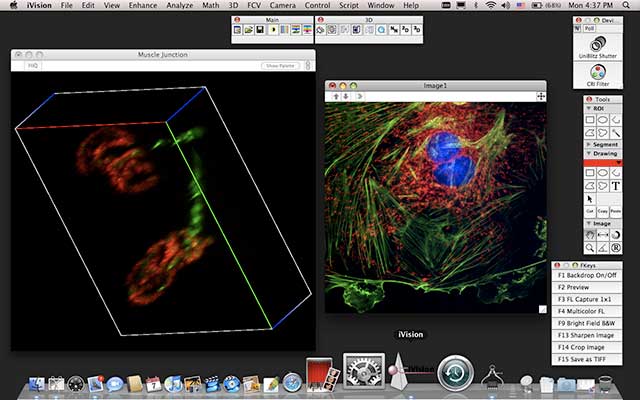
Task: Select the ellipse ROI tool
Action: click(x=603, y=120)
